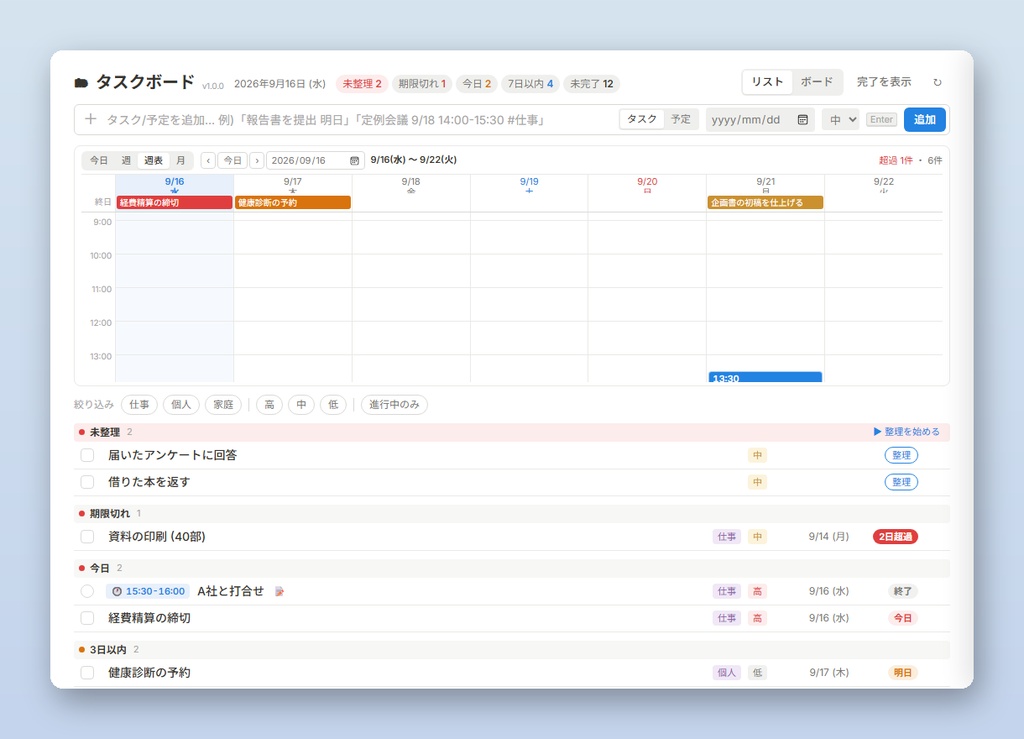Screen dimensions: 1024x739
Task: Choose タスク type in the add bar
Action: tap(642, 119)
